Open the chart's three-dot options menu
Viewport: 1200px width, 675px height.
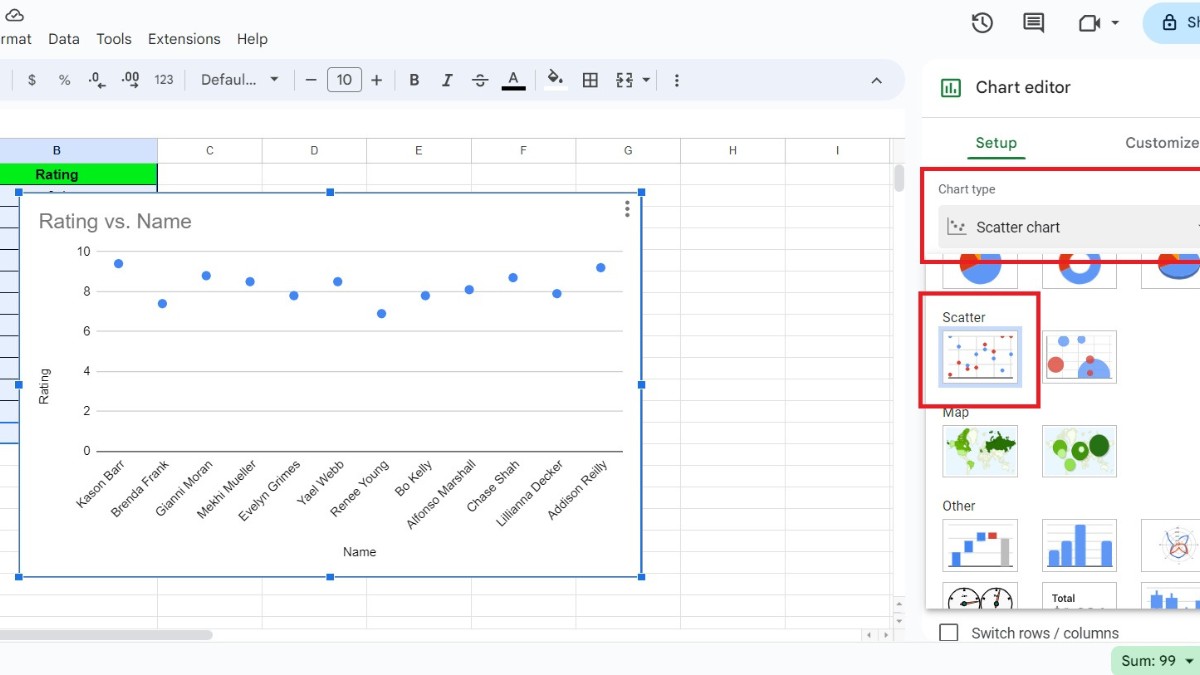pyautogui.click(x=627, y=209)
